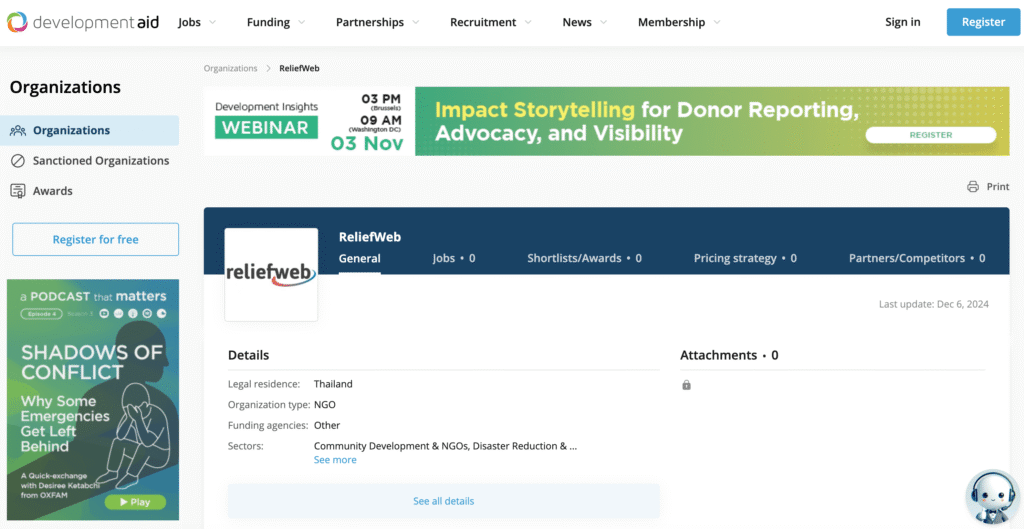
Task: Click the blue Register button
Action: coord(983,22)
